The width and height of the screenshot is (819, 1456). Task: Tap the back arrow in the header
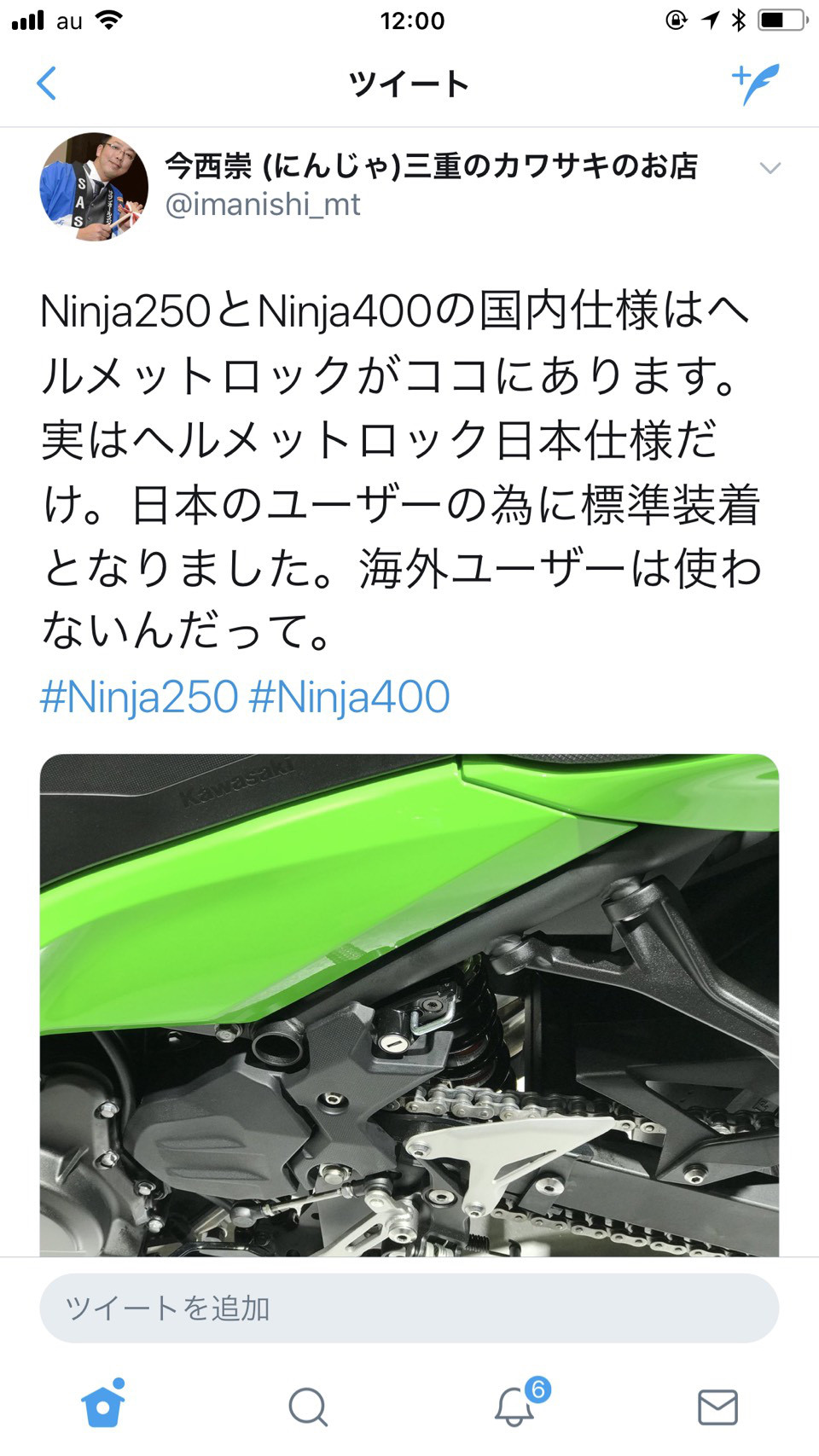click(x=47, y=84)
